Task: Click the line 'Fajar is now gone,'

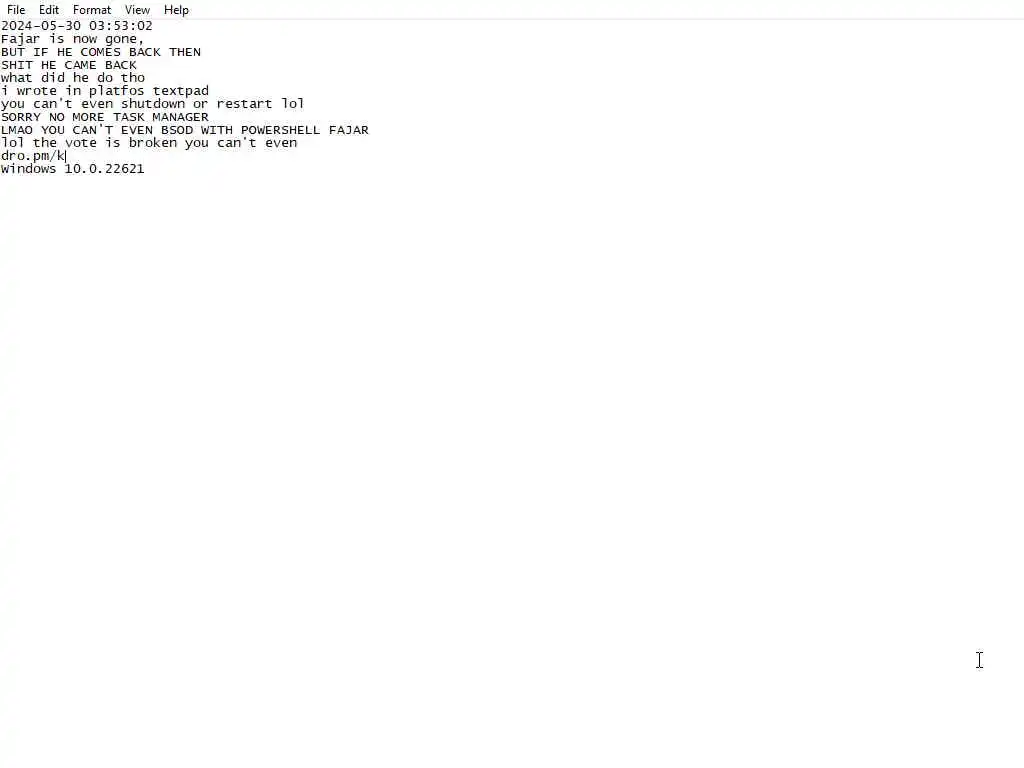Action: point(72,39)
